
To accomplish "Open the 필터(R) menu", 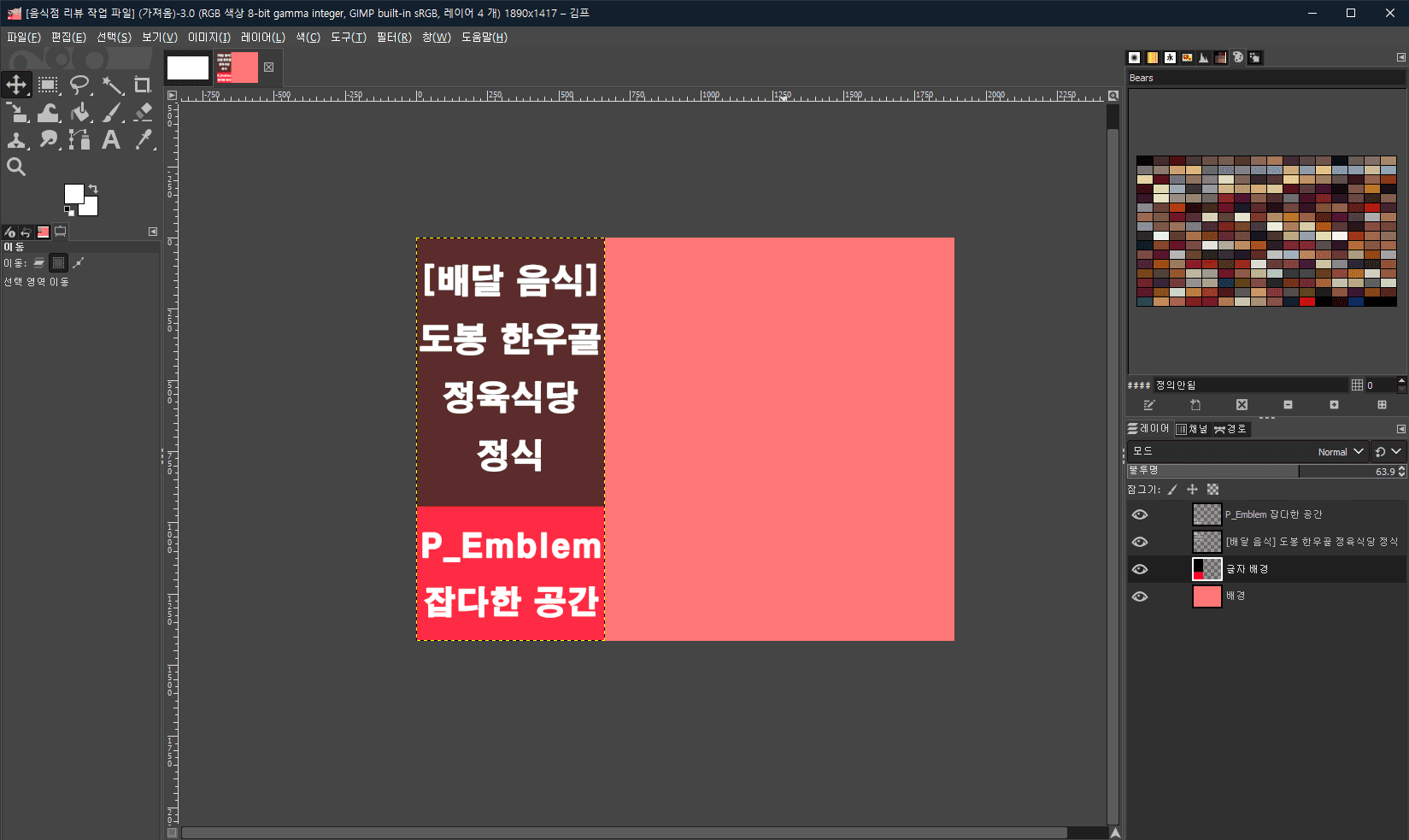I will coord(394,37).
